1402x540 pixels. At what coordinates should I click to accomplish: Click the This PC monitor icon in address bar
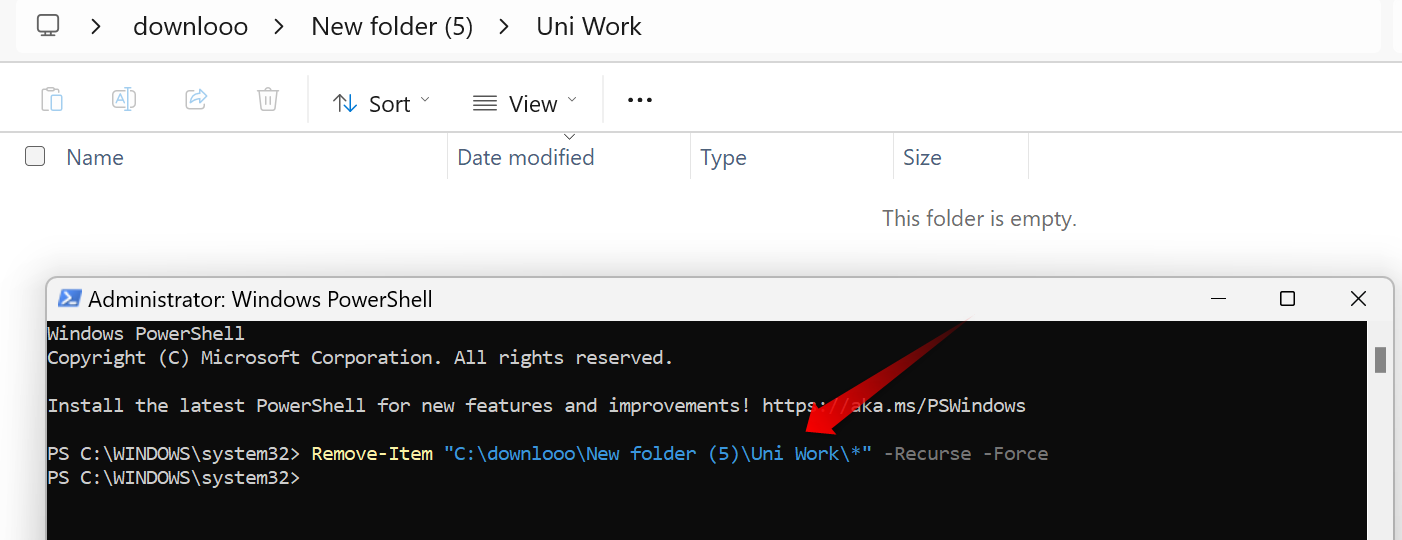point(48,25)
